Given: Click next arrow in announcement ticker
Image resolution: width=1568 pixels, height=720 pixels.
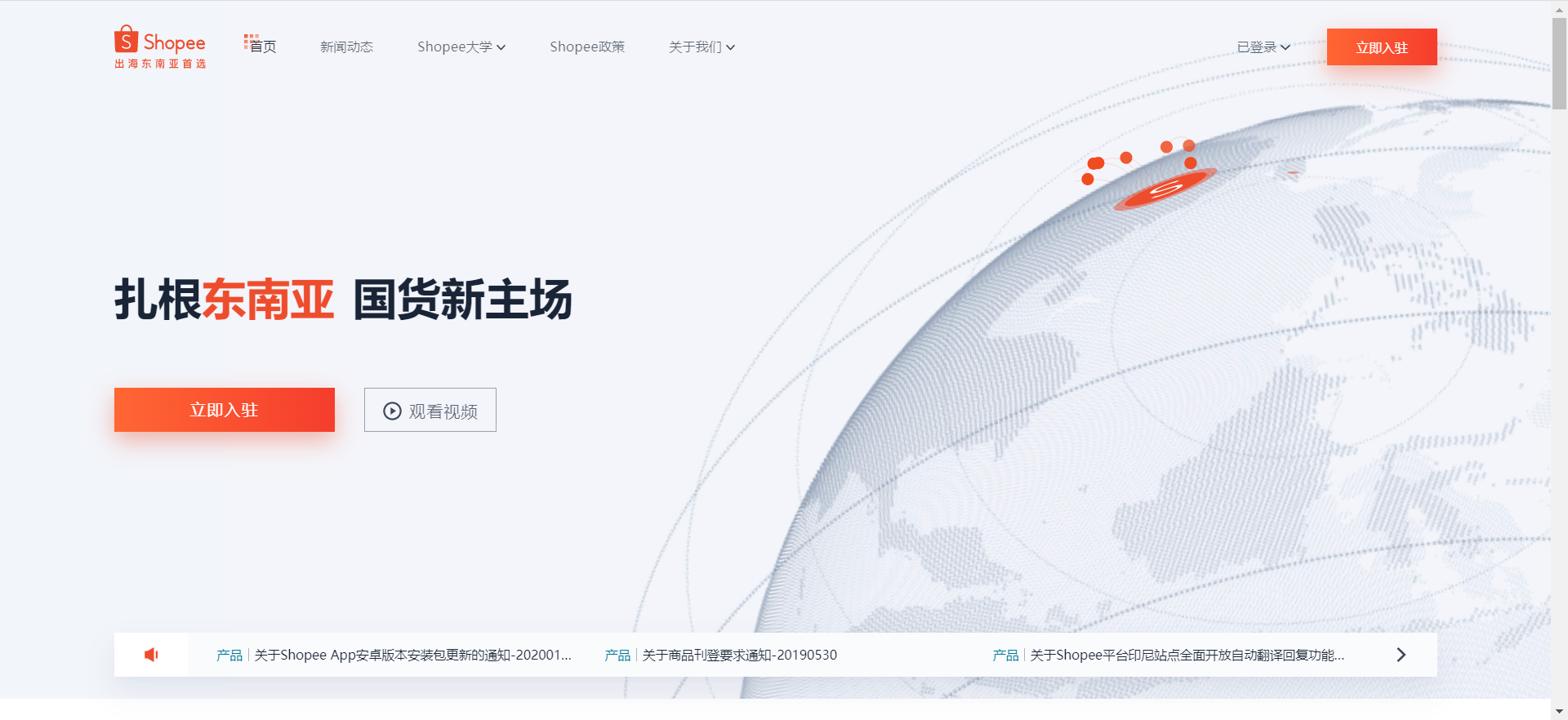Looking at the screenshot, I should point(1401,655).
